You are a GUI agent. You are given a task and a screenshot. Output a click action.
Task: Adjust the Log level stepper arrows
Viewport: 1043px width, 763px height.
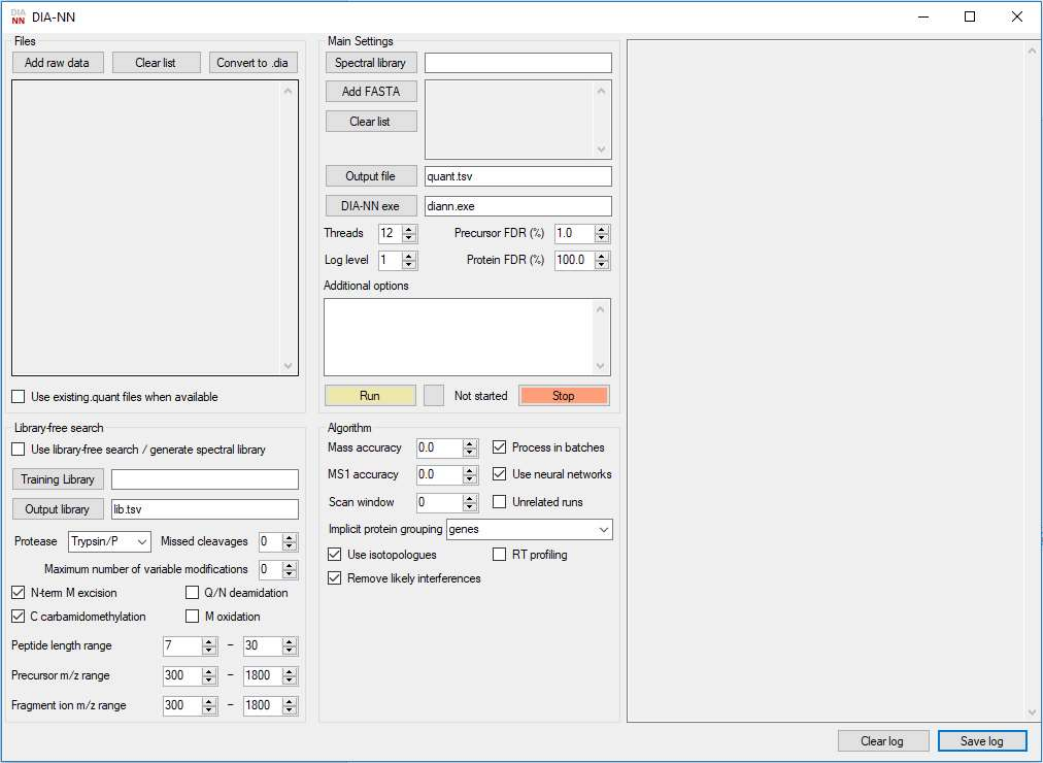(x=410, y=260)
